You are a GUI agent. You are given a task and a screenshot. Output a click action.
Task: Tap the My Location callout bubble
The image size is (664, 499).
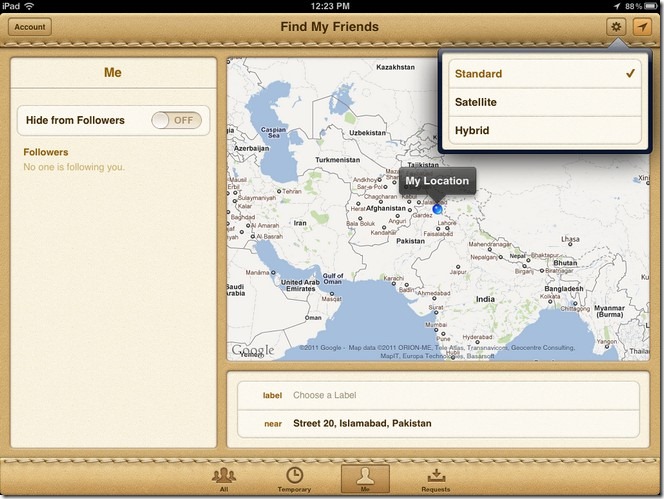(x=437, y=181)
